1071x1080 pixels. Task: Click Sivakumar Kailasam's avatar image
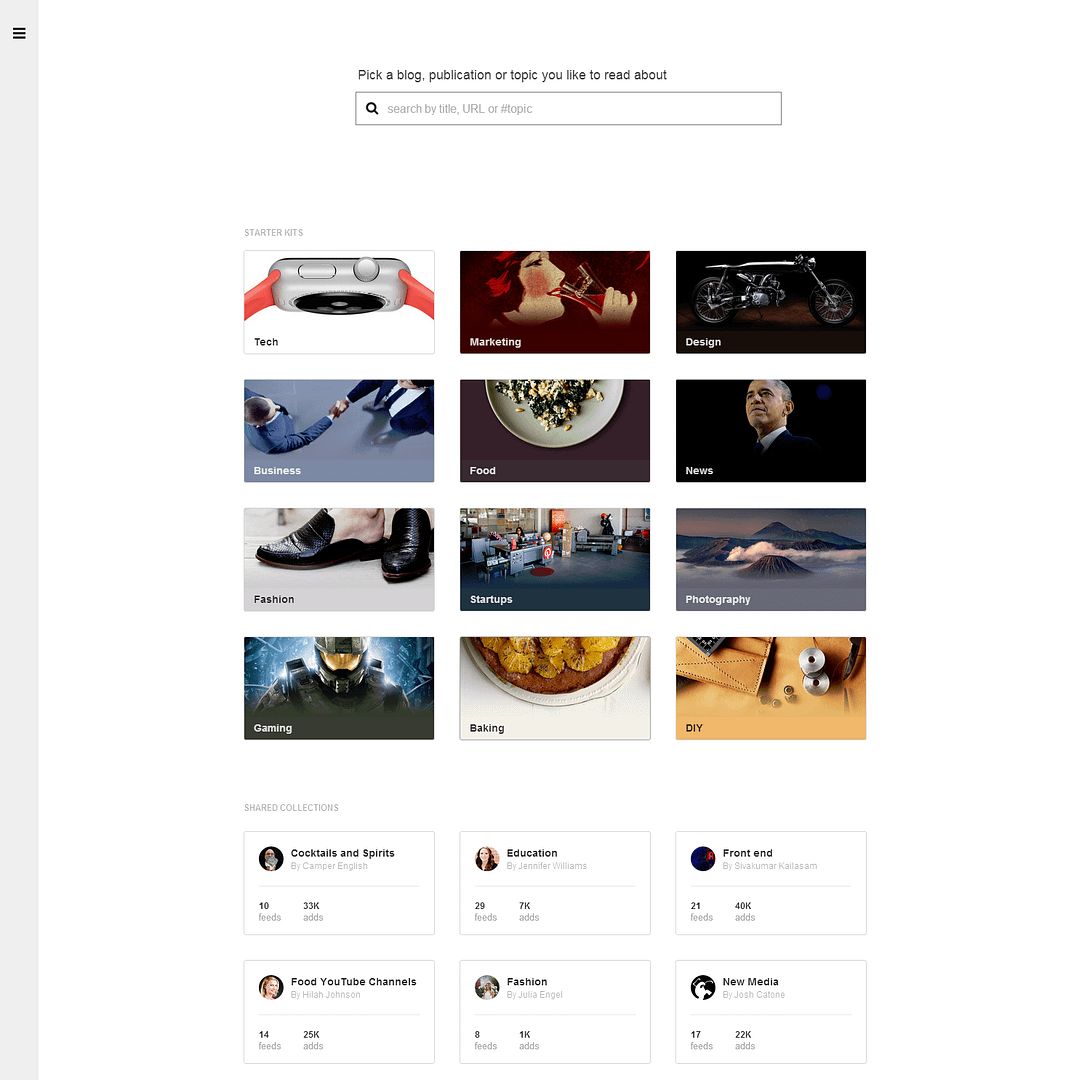click(x=703, y=858)
